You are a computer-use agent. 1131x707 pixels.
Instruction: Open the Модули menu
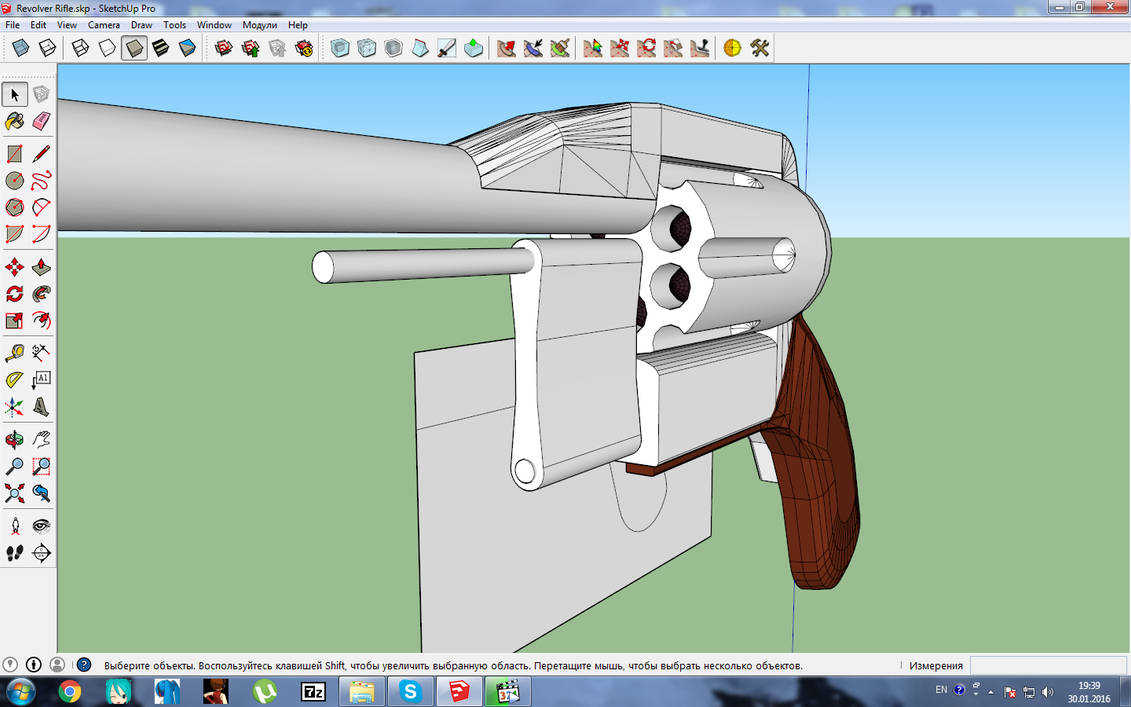pos(259,25)
